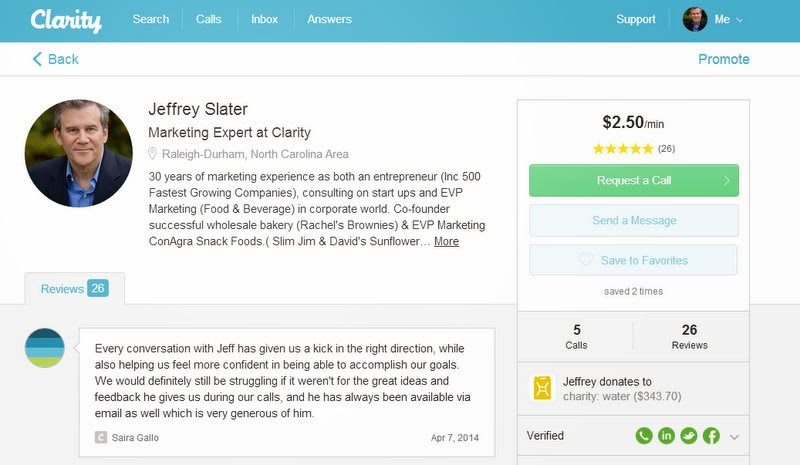Click the striped reviewer avatar
800x465 pixels.
click(45, 348)
